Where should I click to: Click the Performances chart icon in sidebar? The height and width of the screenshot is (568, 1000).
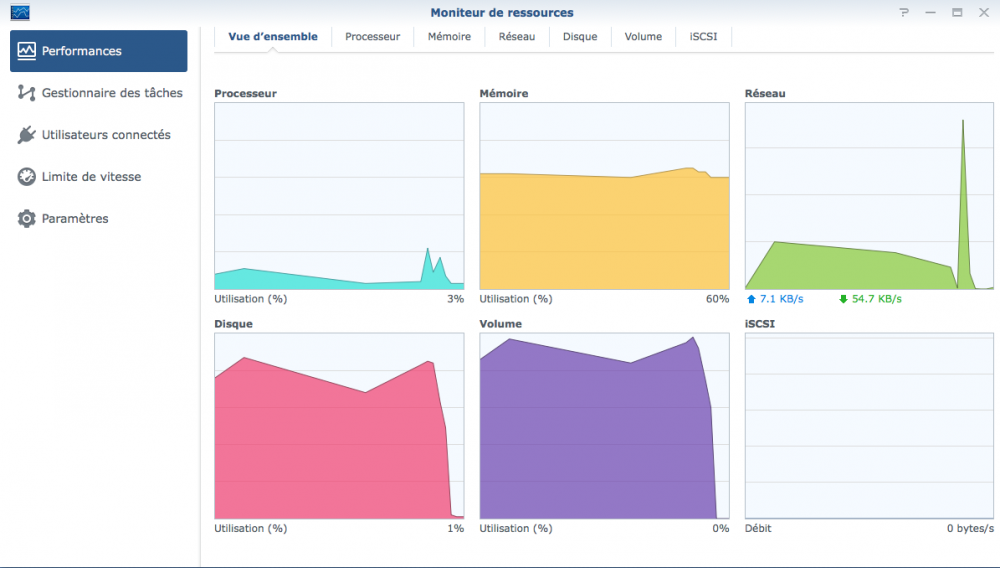[x=26, y=51]
